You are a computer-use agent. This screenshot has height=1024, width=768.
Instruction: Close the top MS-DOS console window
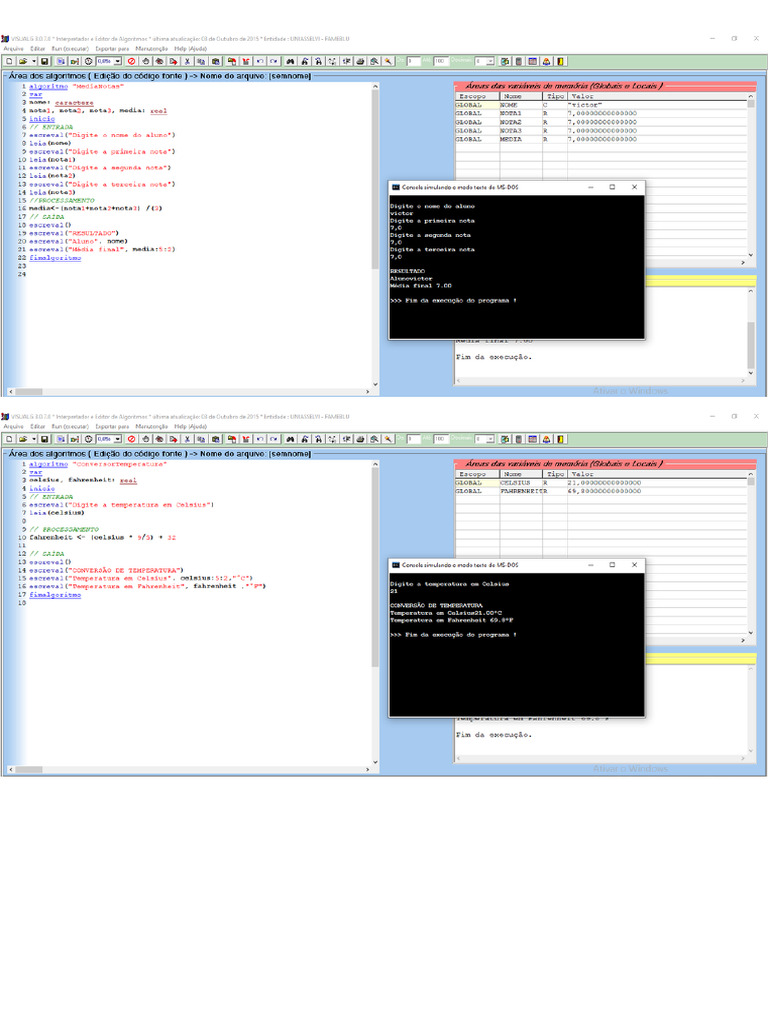point(634,187)
